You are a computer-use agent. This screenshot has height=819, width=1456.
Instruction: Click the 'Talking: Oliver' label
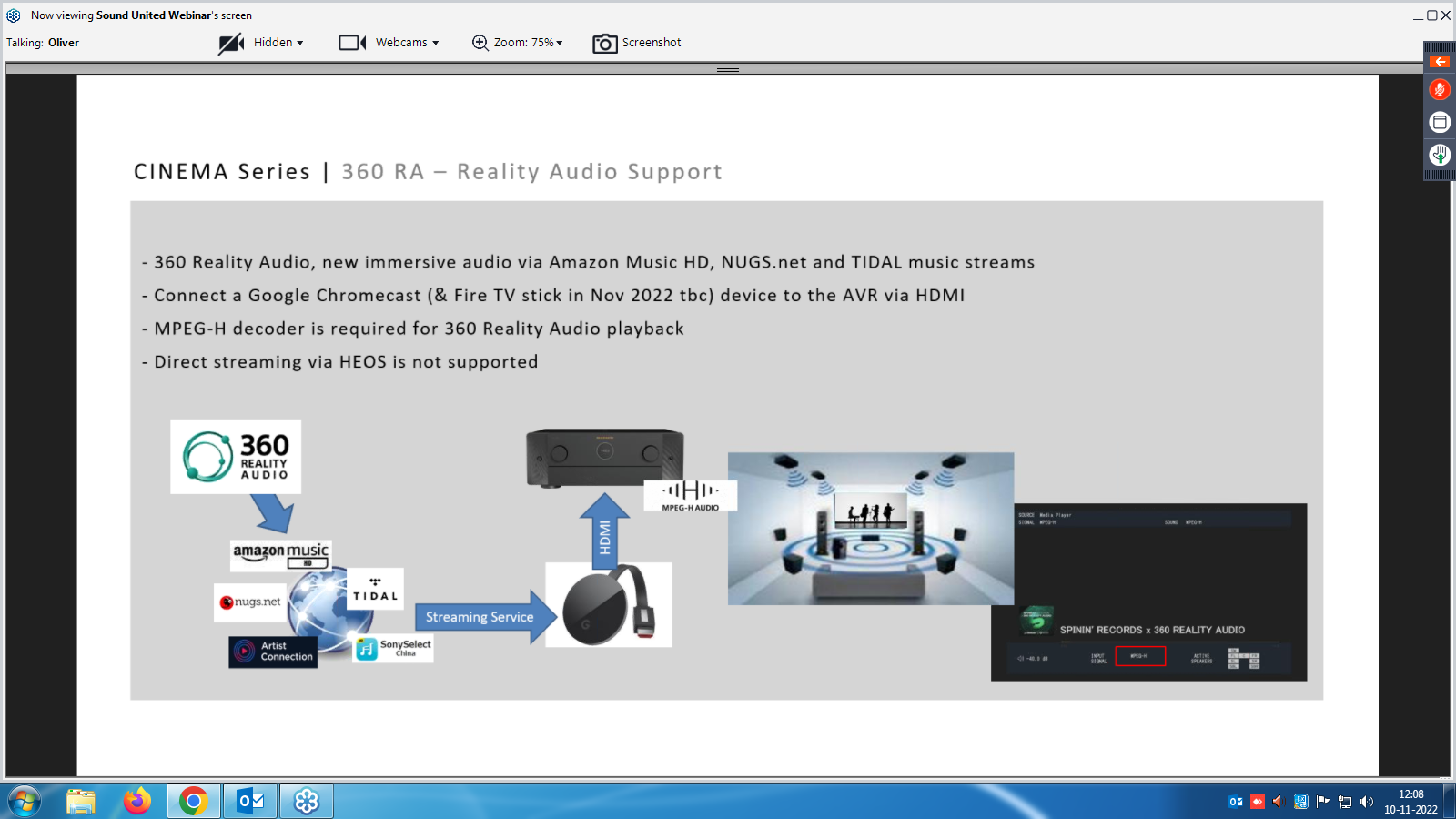[43, 43]
